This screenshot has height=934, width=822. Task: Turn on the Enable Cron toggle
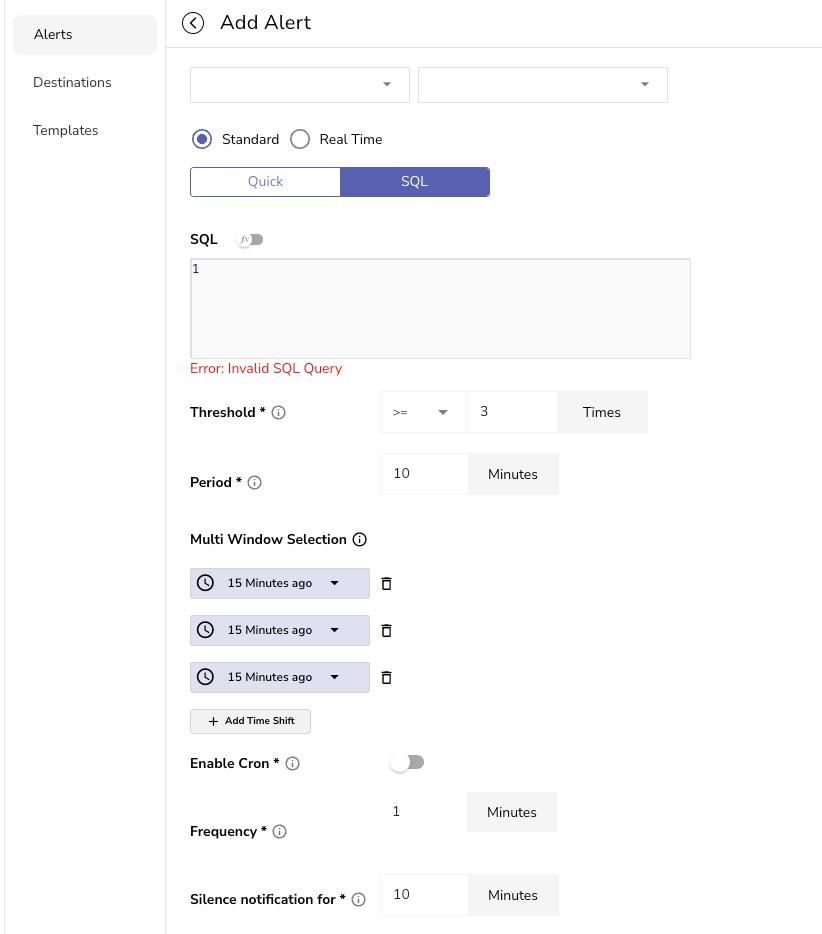(407, 761)
